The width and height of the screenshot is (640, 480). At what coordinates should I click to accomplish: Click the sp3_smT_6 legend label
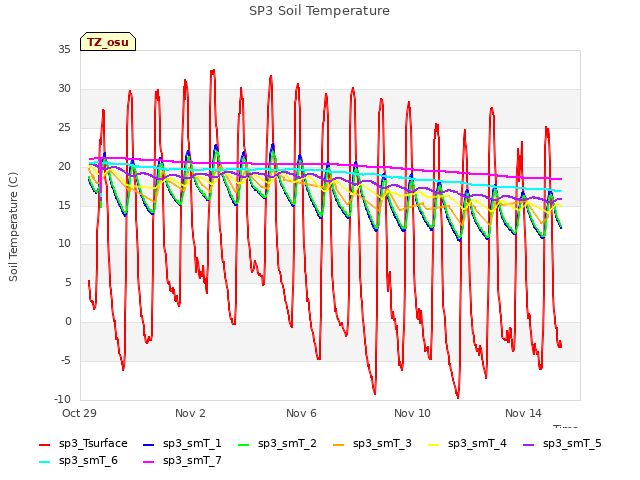[88, 460]
